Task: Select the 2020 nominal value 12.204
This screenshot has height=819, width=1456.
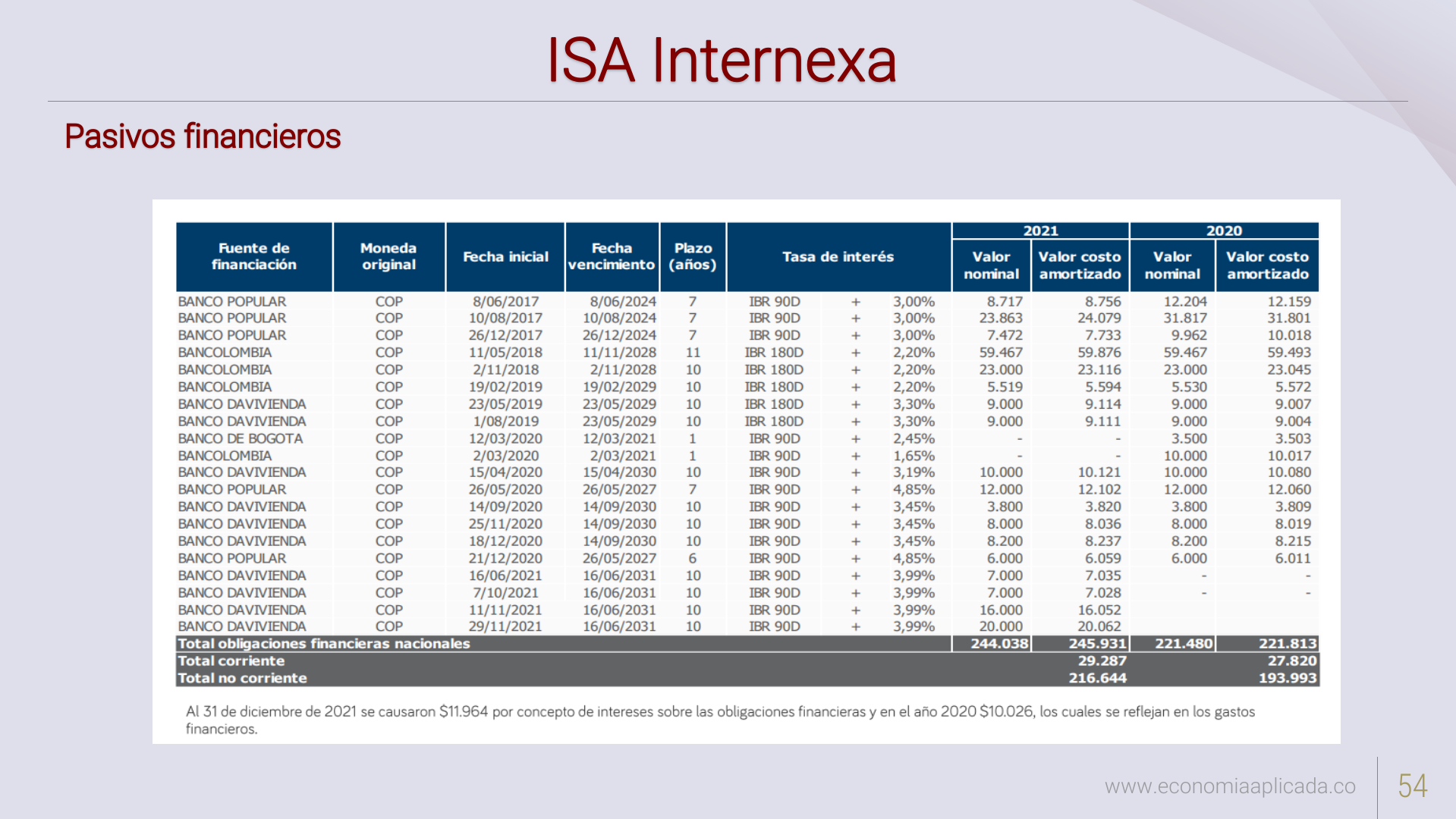Action: click(1185, 301)
